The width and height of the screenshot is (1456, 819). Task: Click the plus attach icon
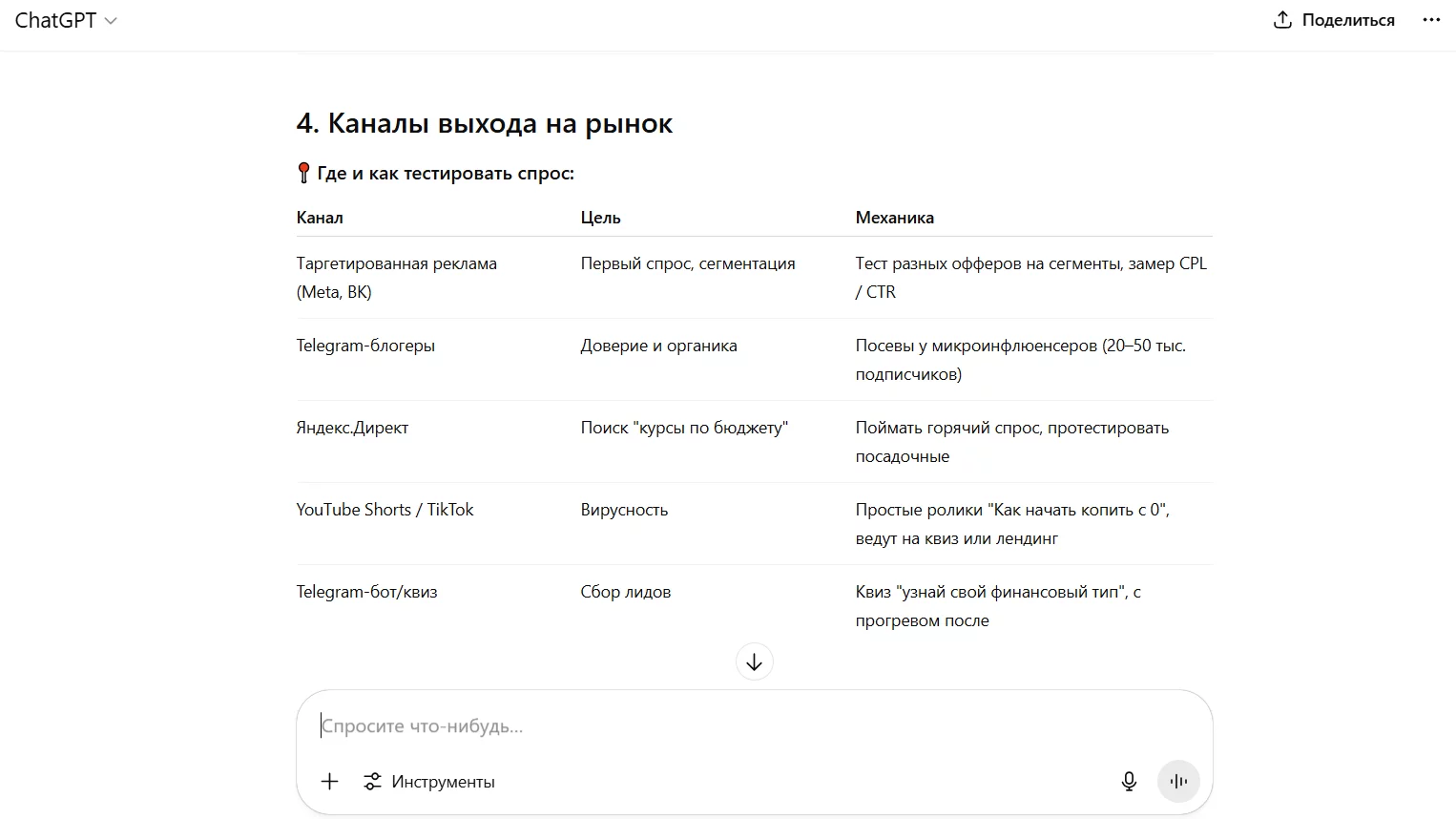point(329,781)
